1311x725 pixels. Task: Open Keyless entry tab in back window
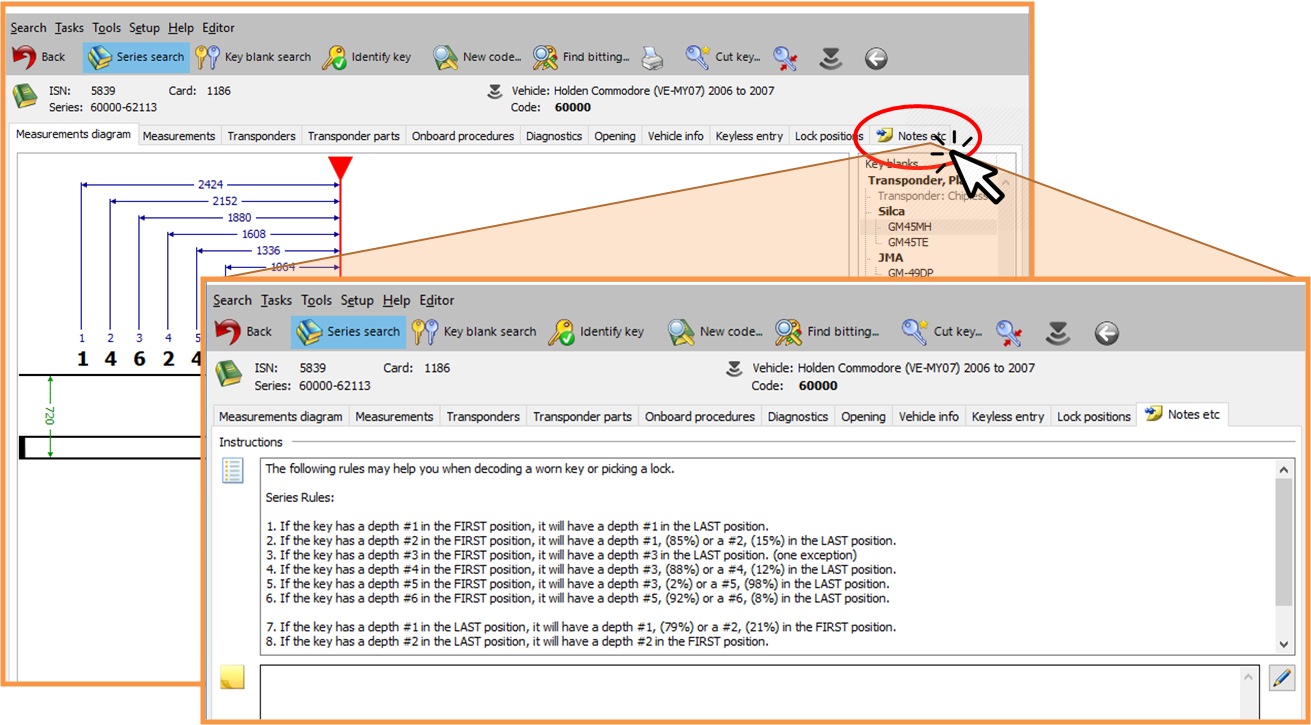pos(749,136)
